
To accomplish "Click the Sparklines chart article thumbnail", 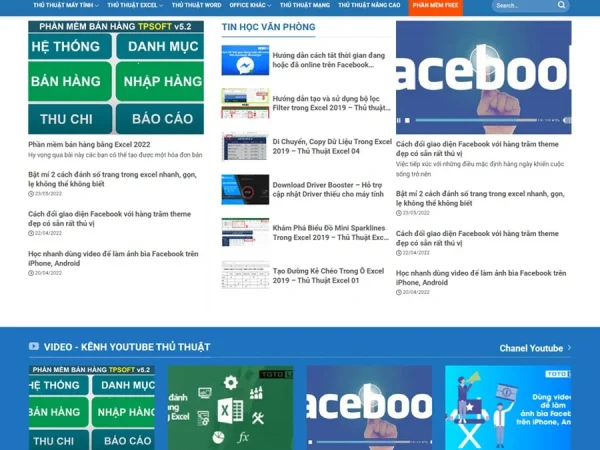I will (x=245, y=232).
